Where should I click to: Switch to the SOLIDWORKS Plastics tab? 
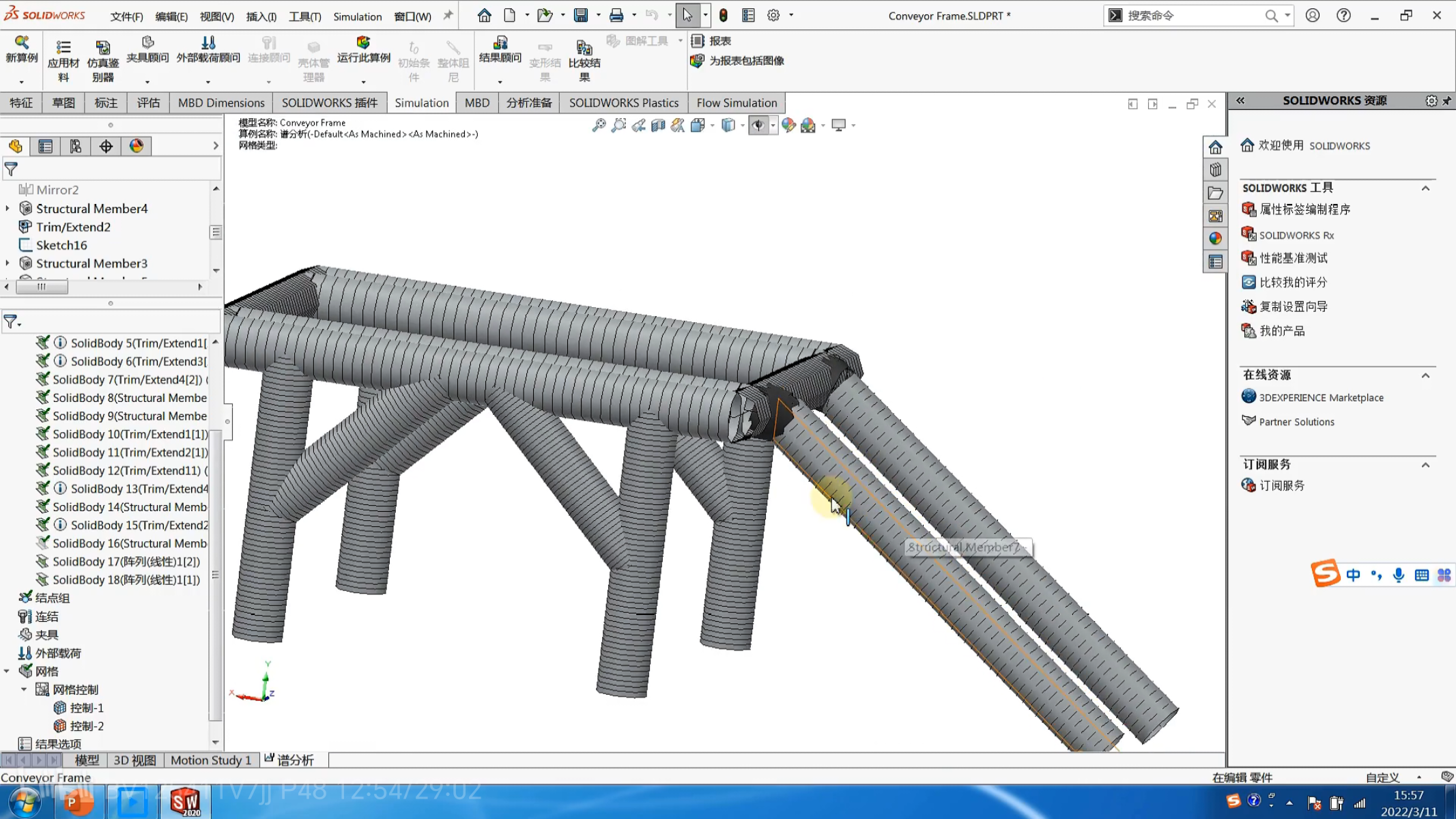(x=624, y=102)
